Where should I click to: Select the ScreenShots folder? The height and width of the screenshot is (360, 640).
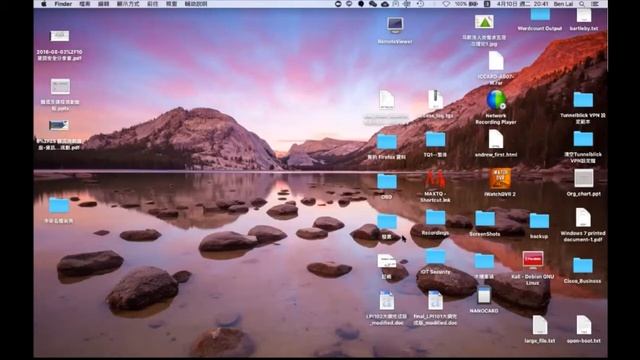484,219
